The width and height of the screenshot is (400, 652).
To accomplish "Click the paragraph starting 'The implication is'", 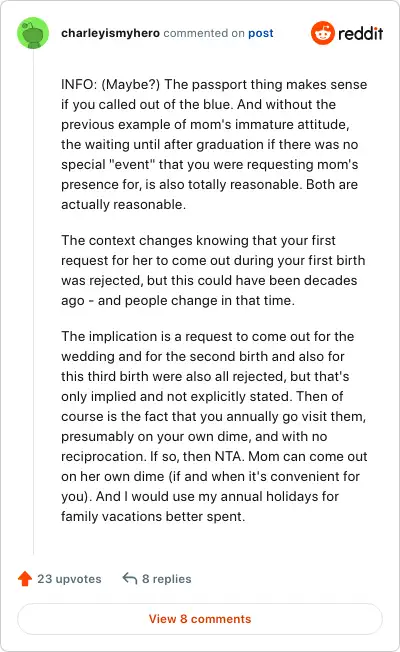I will pyautogui.click(x=214, y=426).
